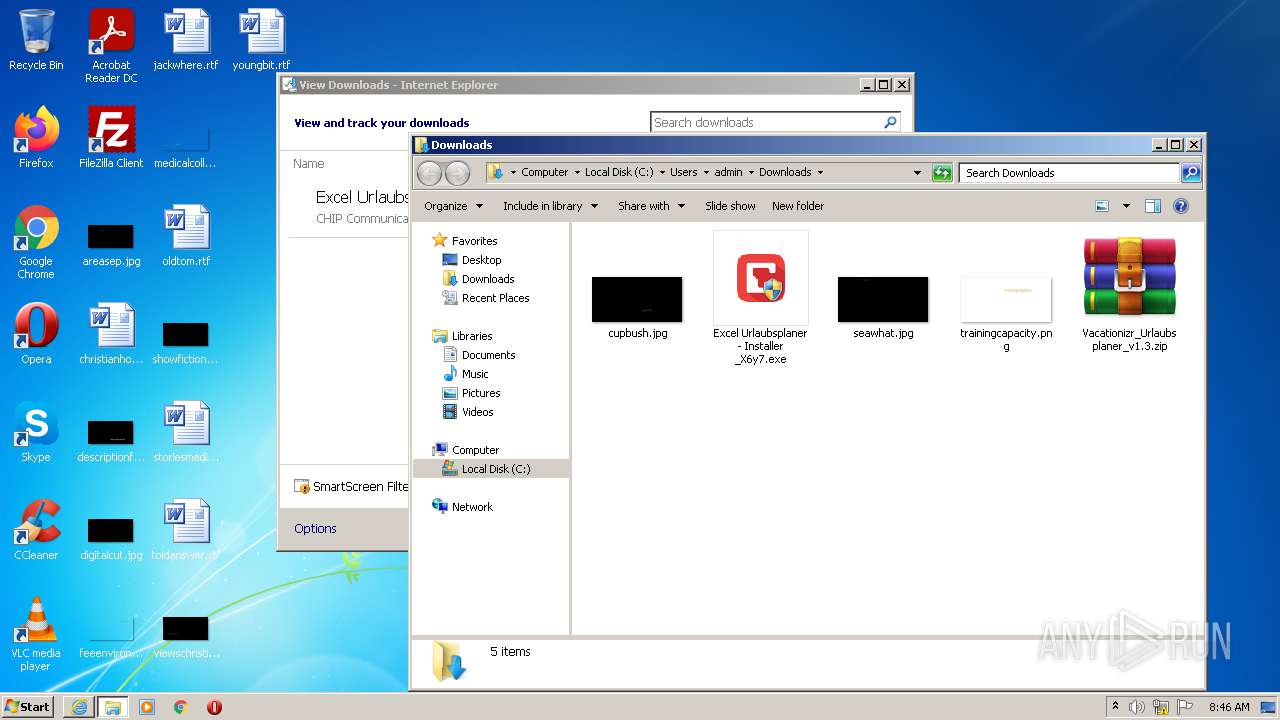Open the Recycle Bin desktop icon
Image resolution: width=1280 pixels, height=720 pixels.
[x=36, y=40]
